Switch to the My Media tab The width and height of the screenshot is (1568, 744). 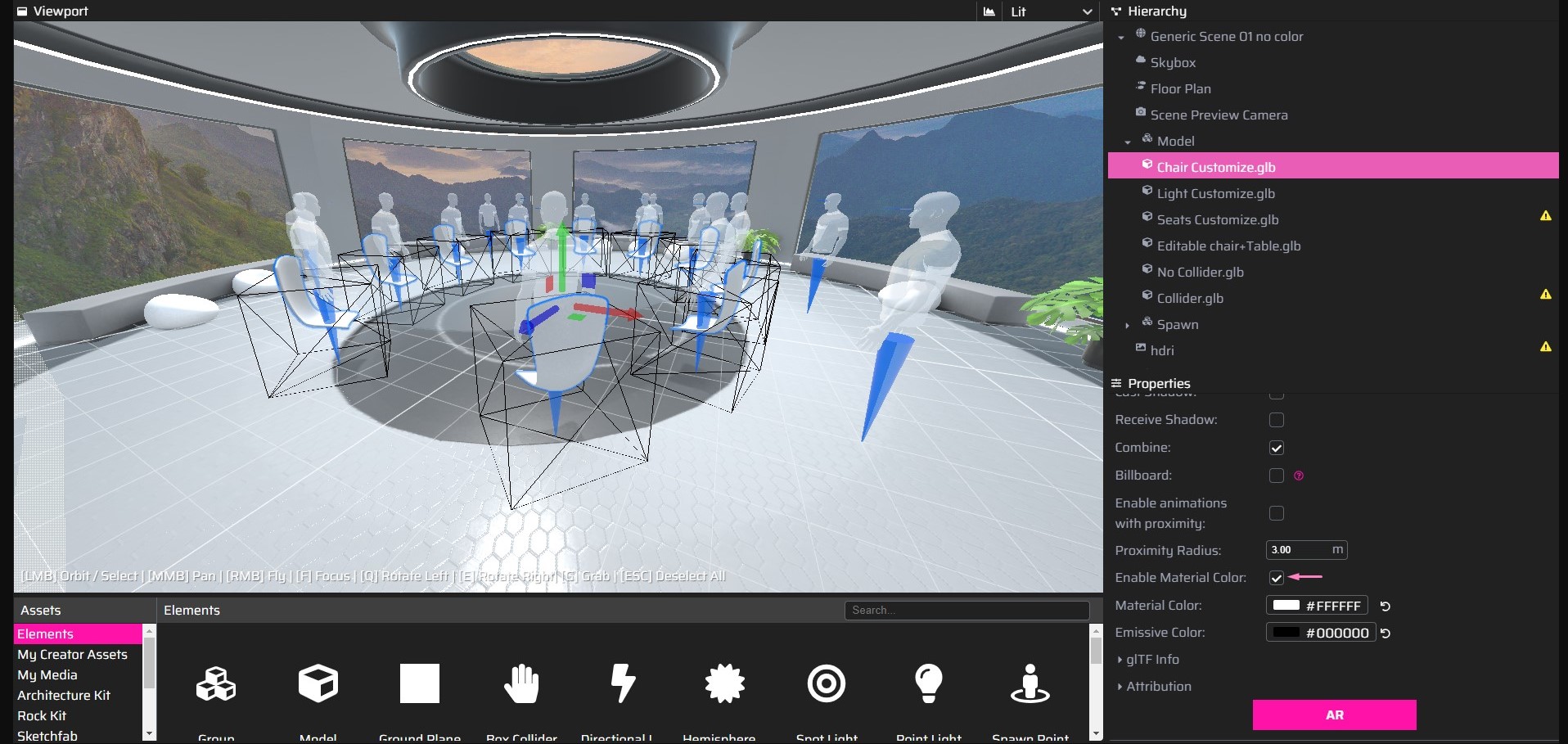[47, 674]
